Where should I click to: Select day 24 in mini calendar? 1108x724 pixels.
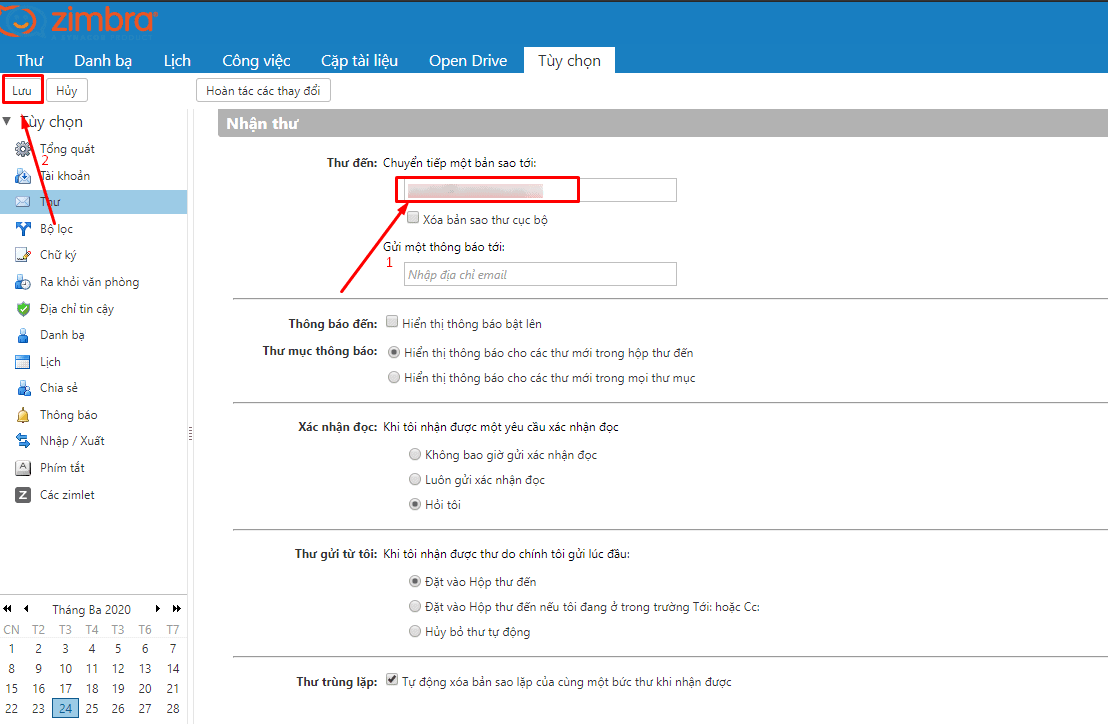(65, 708)
